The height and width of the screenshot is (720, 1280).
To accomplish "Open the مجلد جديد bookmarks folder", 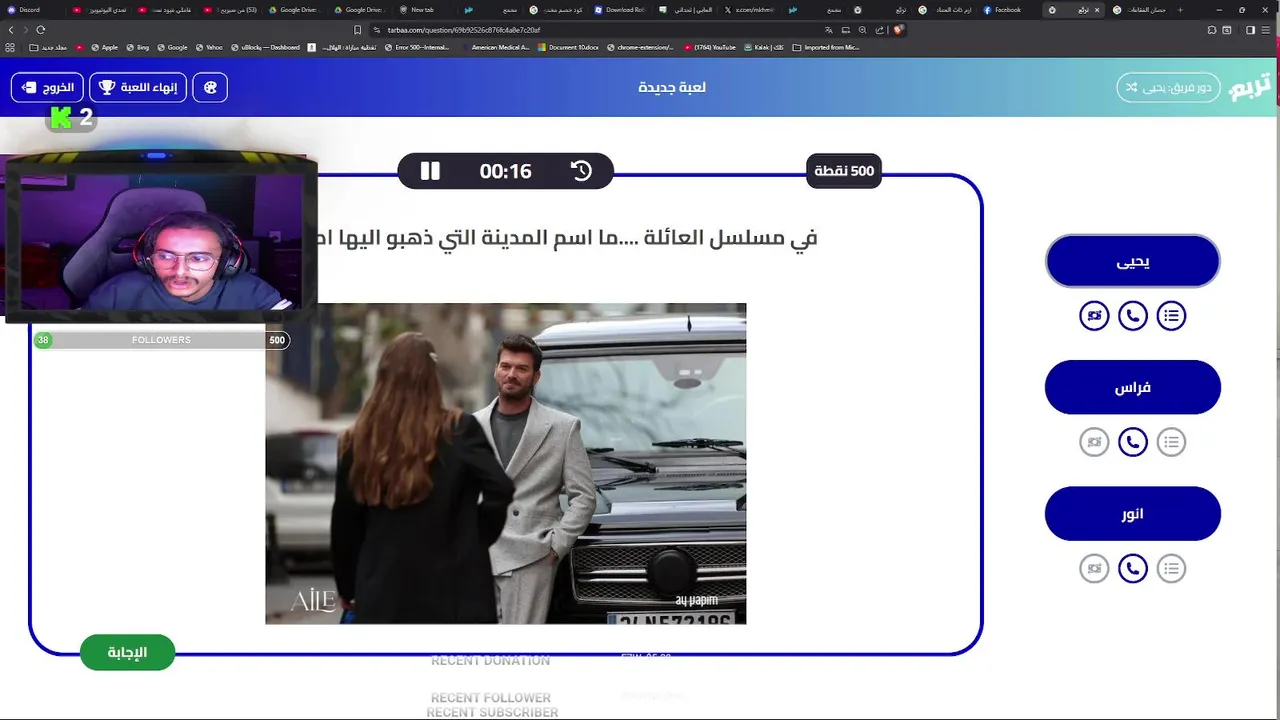I will (48, 47).
